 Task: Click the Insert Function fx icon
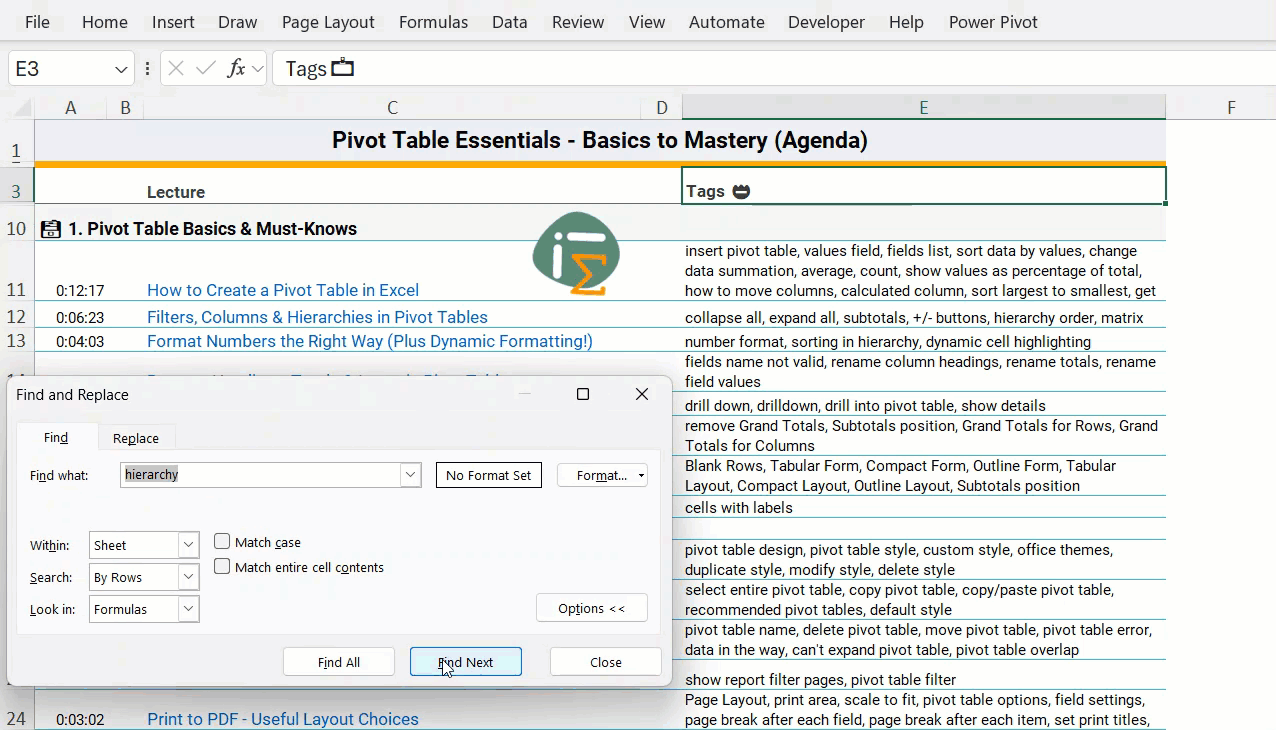pos(236,68)
